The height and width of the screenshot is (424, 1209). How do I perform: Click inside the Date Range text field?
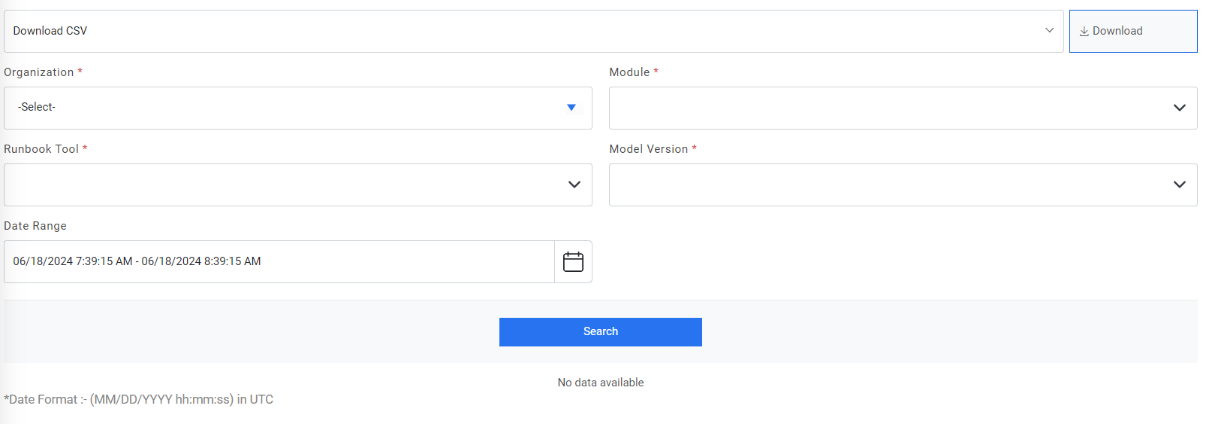point(278,262)
